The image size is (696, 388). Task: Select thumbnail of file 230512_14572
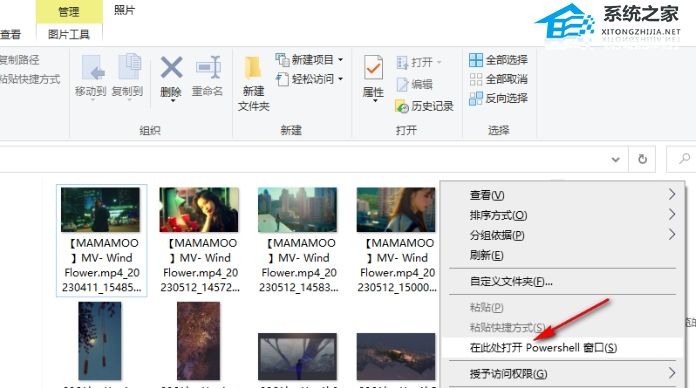[199, 210]
